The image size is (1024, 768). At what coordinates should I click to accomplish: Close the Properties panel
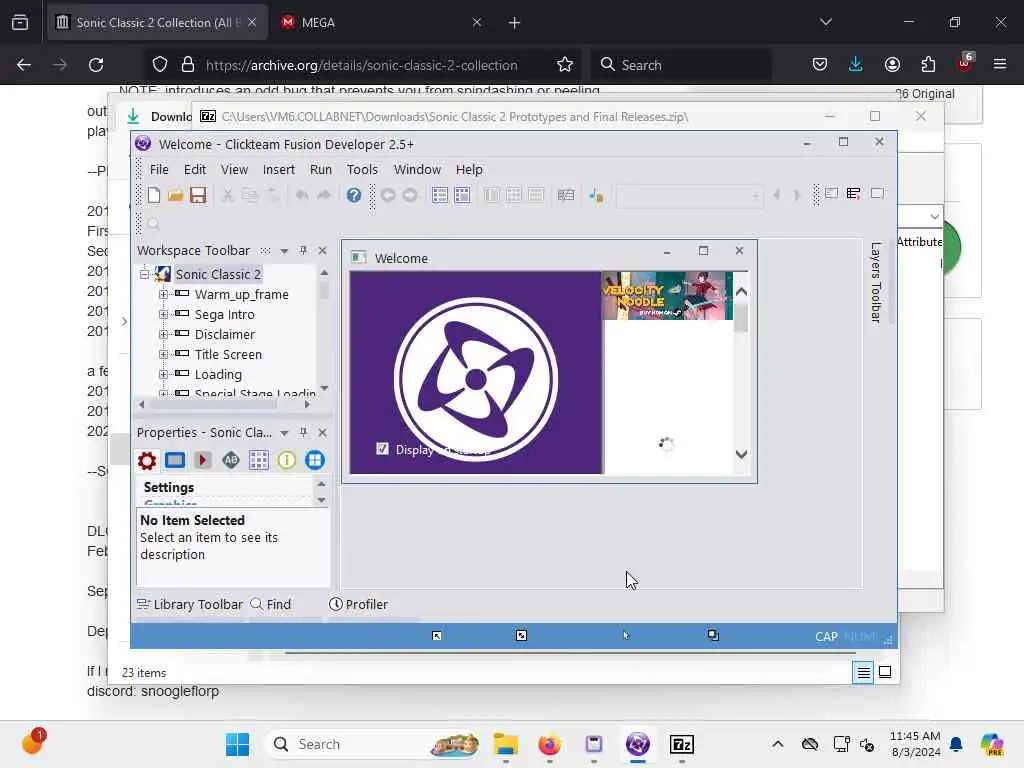(322, 432)
